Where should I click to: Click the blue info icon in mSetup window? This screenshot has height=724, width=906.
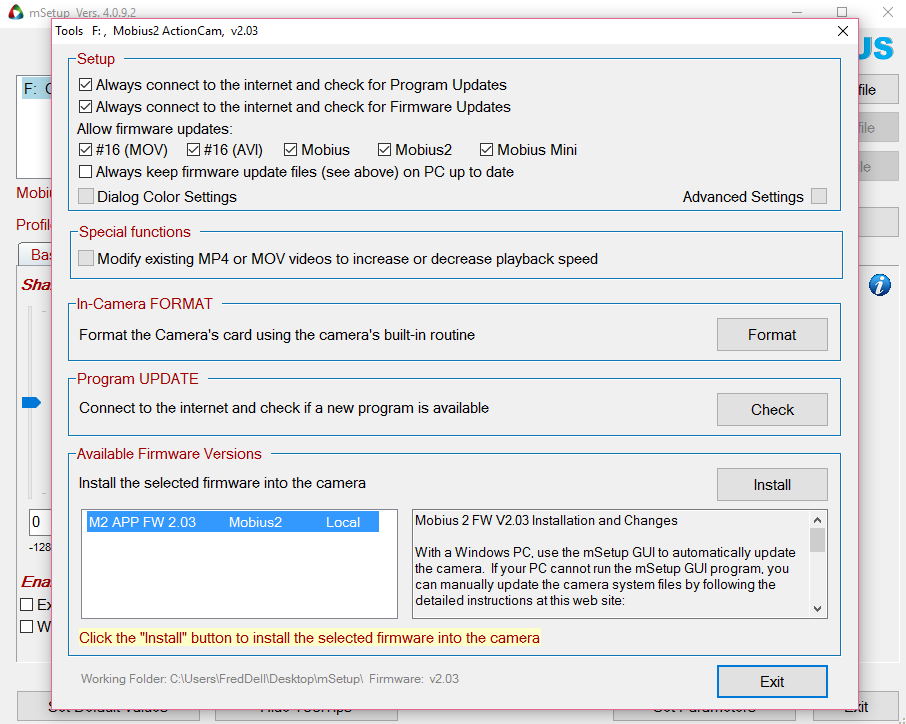879,285
